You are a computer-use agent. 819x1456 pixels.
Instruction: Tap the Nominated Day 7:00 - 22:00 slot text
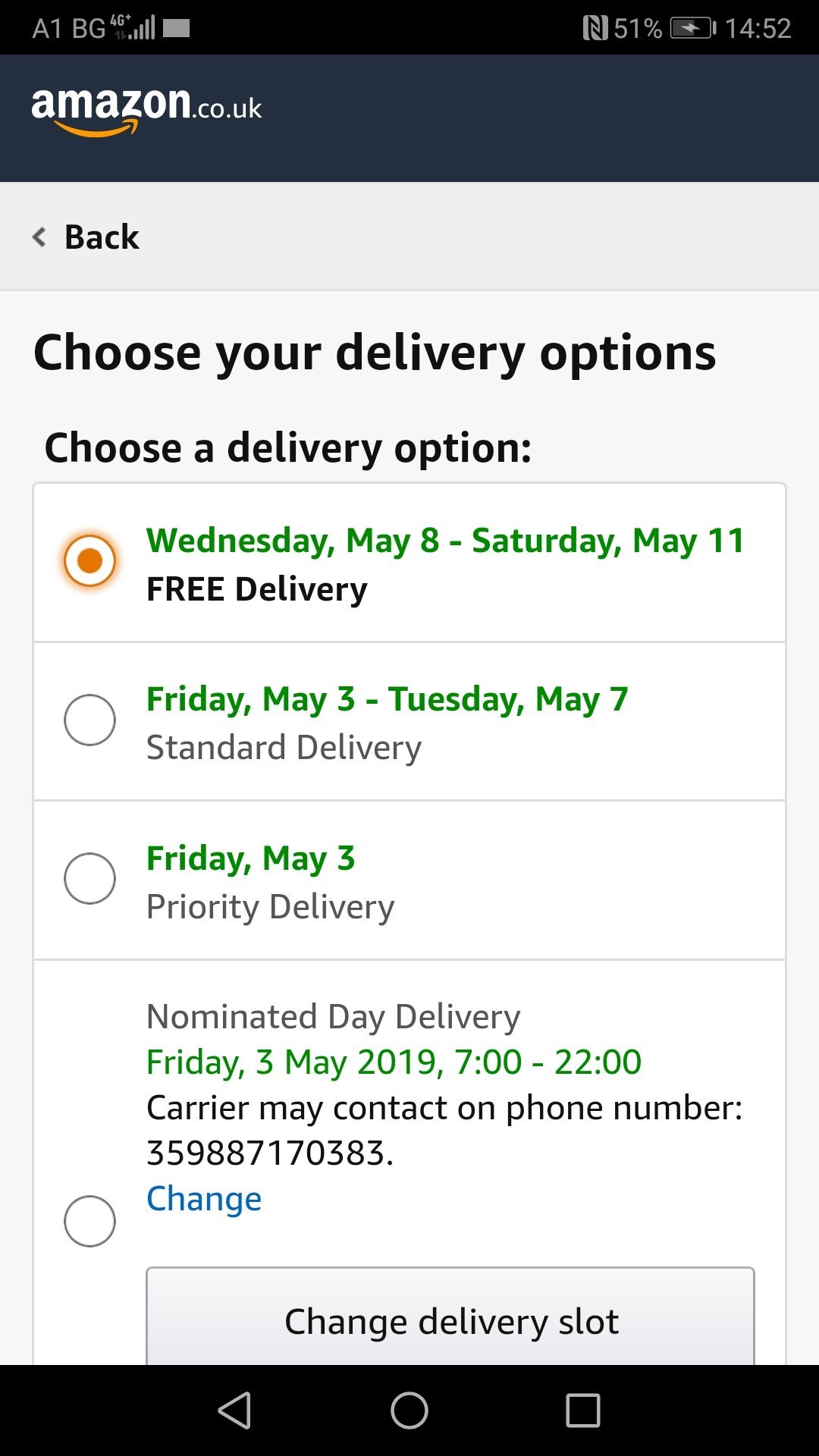[394, 1062]
